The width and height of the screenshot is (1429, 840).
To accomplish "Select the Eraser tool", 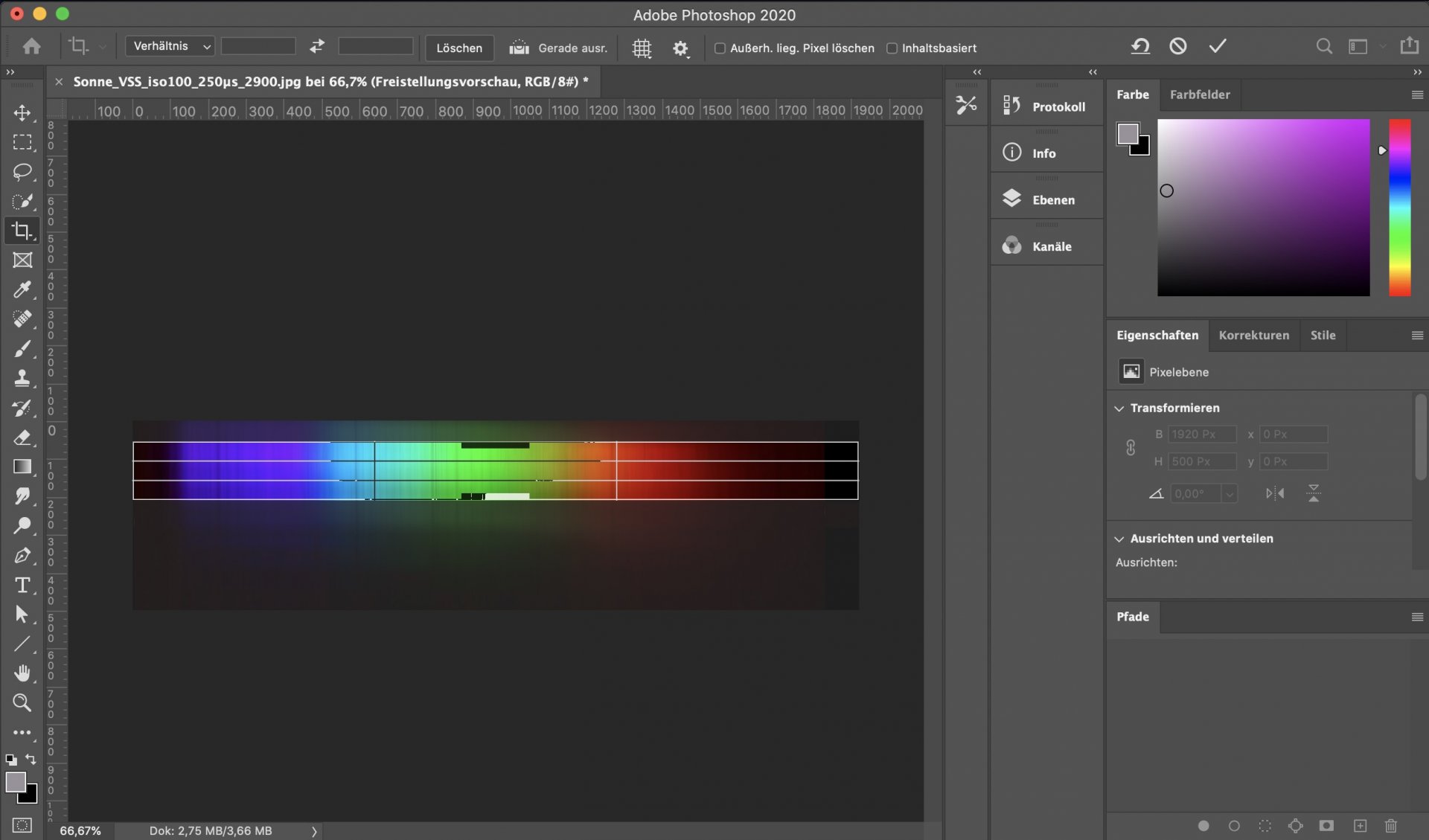I will pos(22,437).
